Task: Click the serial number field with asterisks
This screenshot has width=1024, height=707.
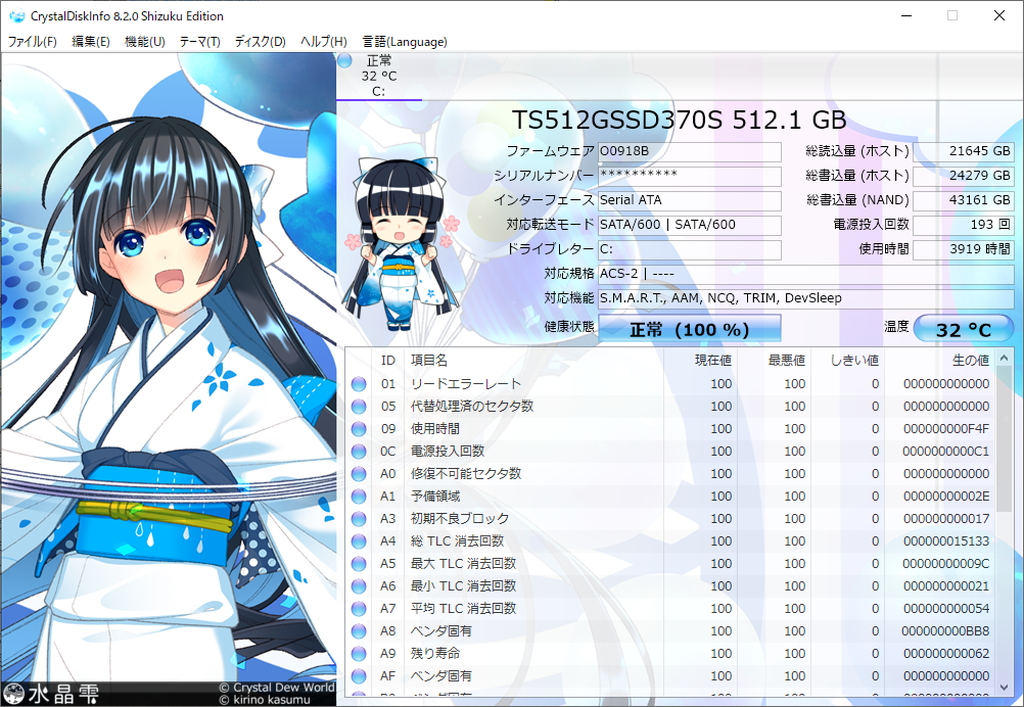Action: pos(690,176)
